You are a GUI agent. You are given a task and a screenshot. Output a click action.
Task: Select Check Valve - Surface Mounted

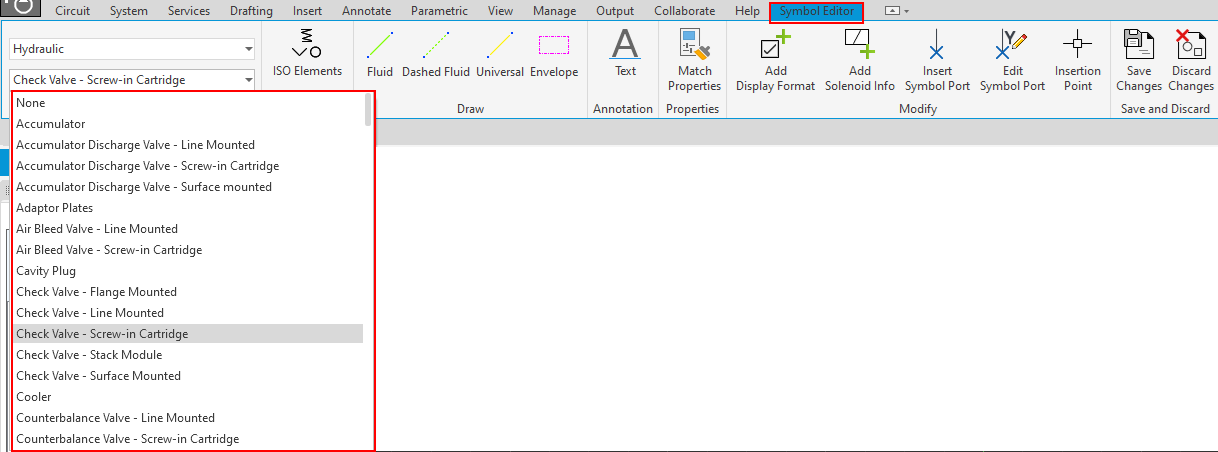pos(188,376)
